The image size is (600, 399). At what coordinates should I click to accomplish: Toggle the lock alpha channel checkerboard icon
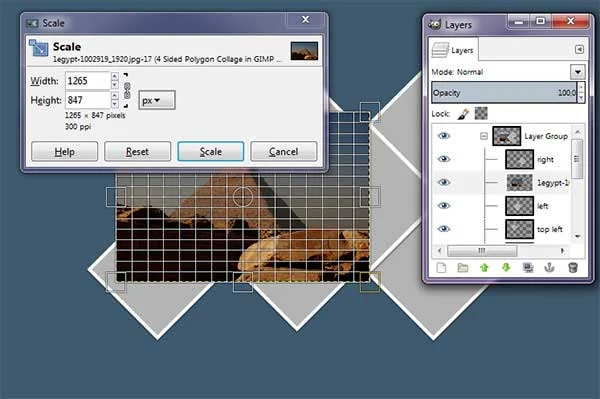click(x=481, y=113)
